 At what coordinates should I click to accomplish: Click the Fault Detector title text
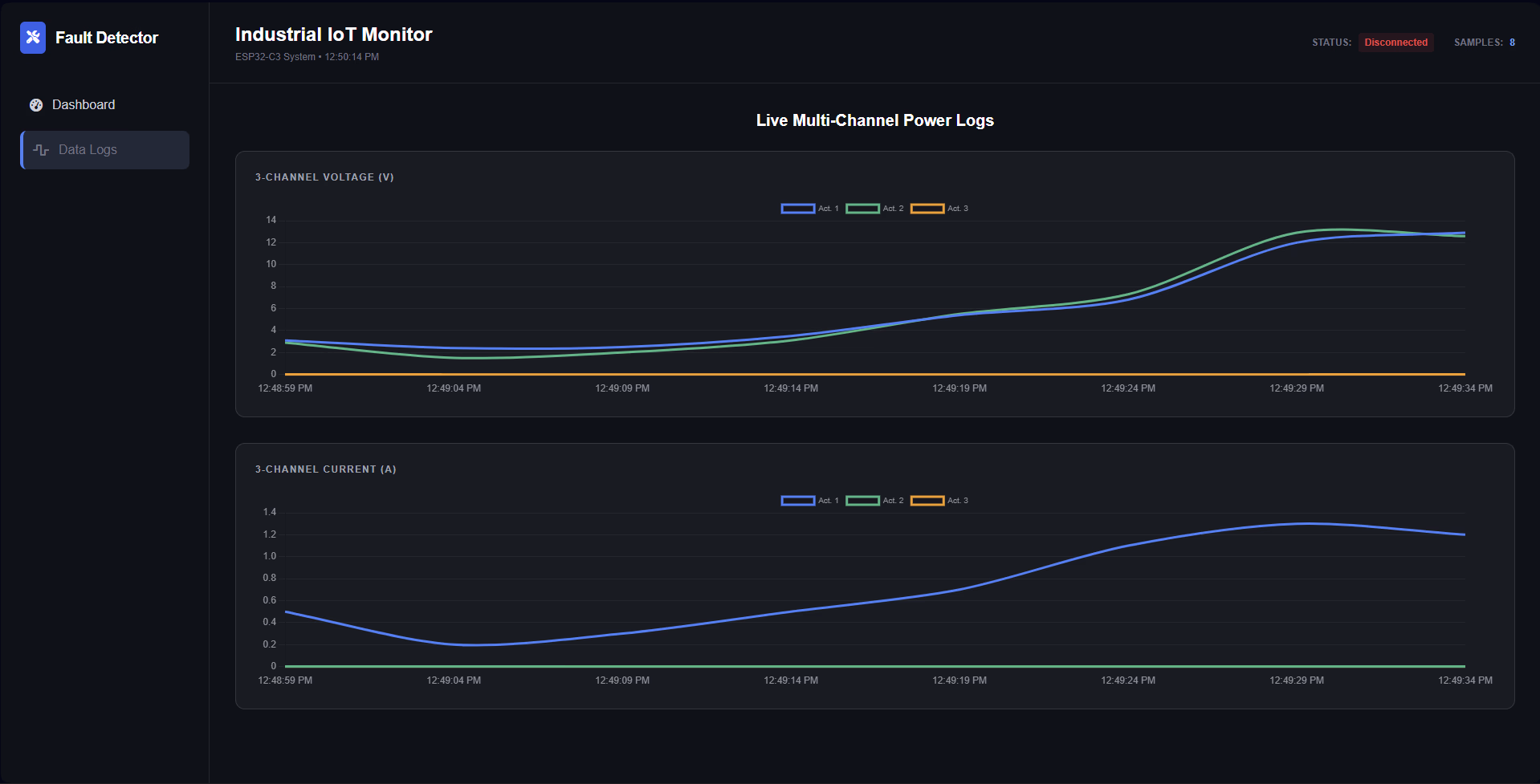pos(107,38)
